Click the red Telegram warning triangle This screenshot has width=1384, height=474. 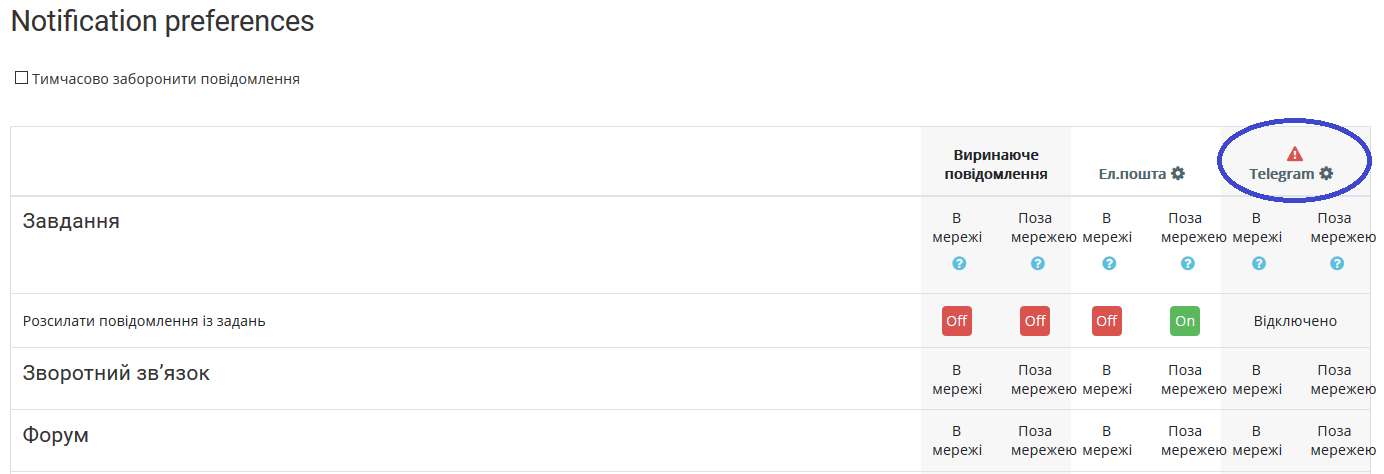1295,154
